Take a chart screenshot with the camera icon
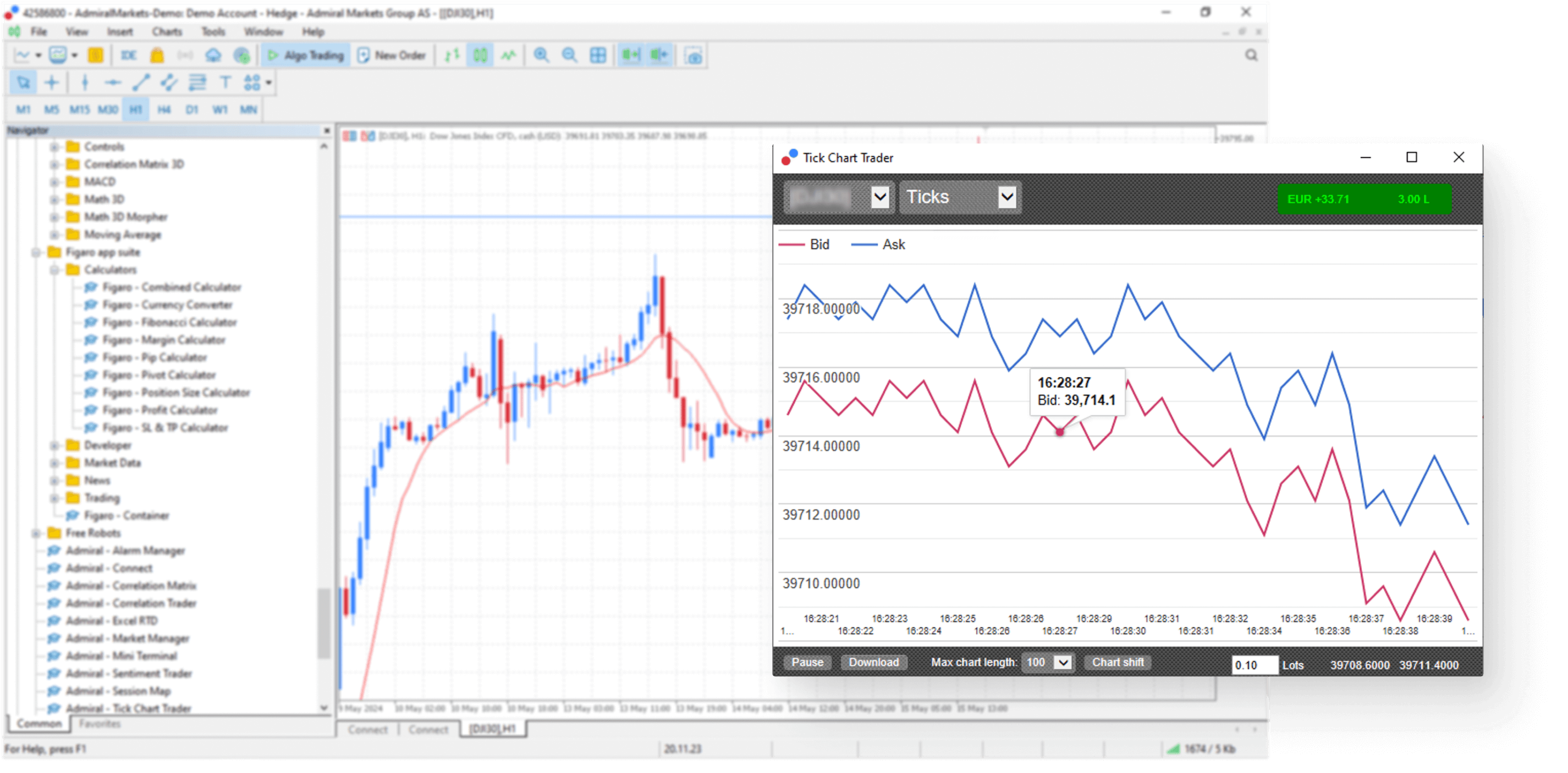This screenshot has height=773, width=1568. 692,55
